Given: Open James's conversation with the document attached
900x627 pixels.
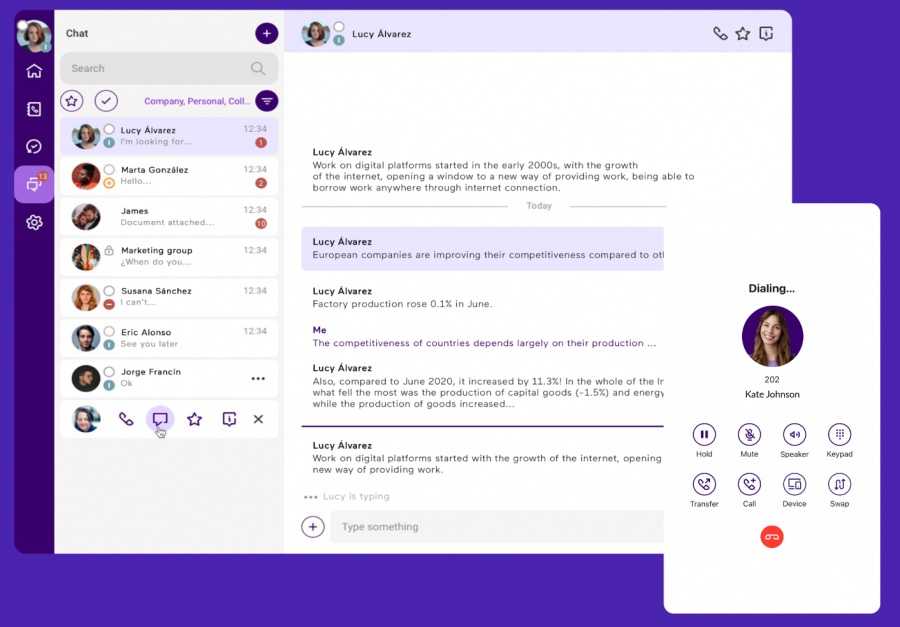Looking at the screenshot, I should [169, 216].
